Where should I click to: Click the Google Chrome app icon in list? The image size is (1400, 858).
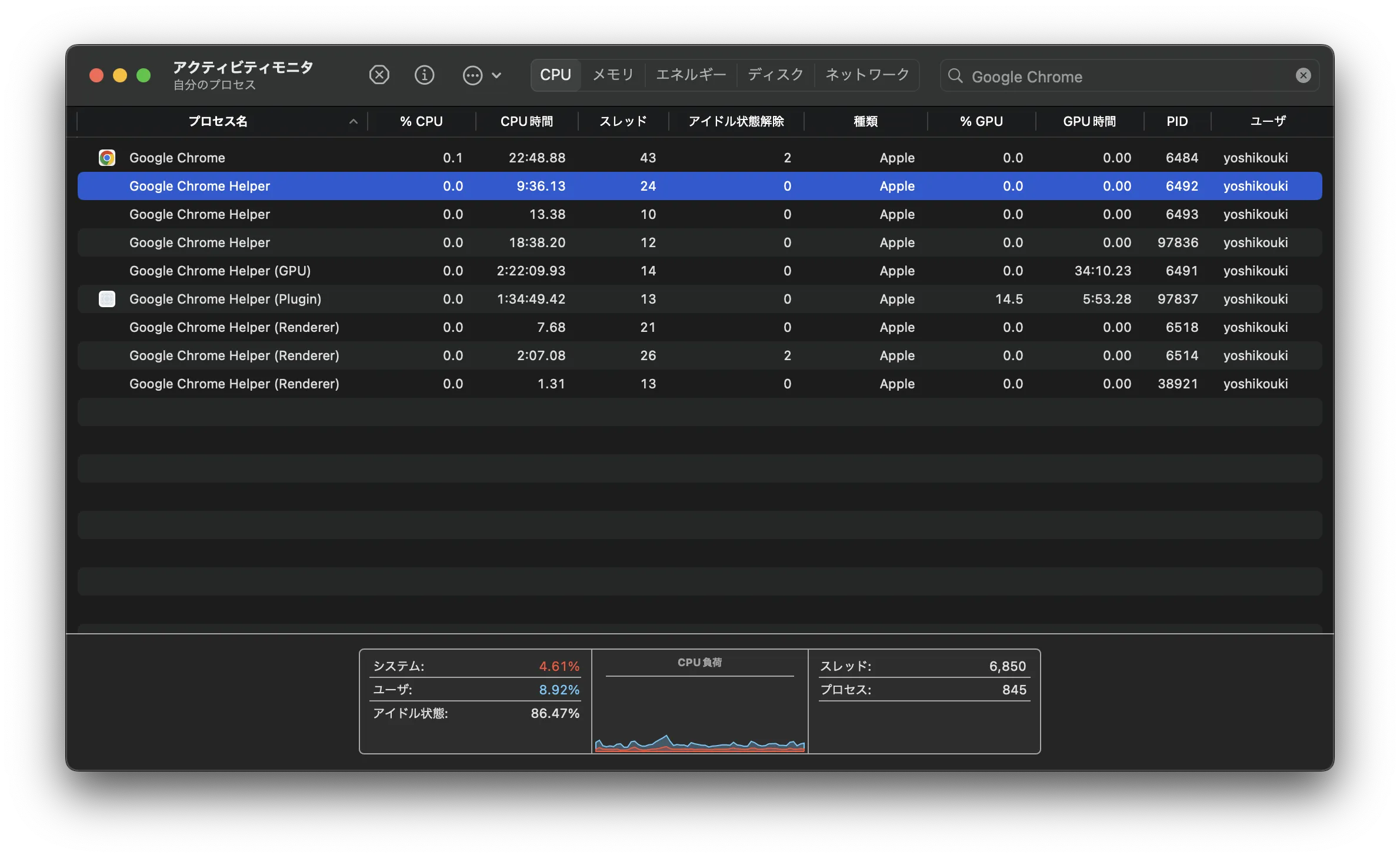click(x=106, y=158)
